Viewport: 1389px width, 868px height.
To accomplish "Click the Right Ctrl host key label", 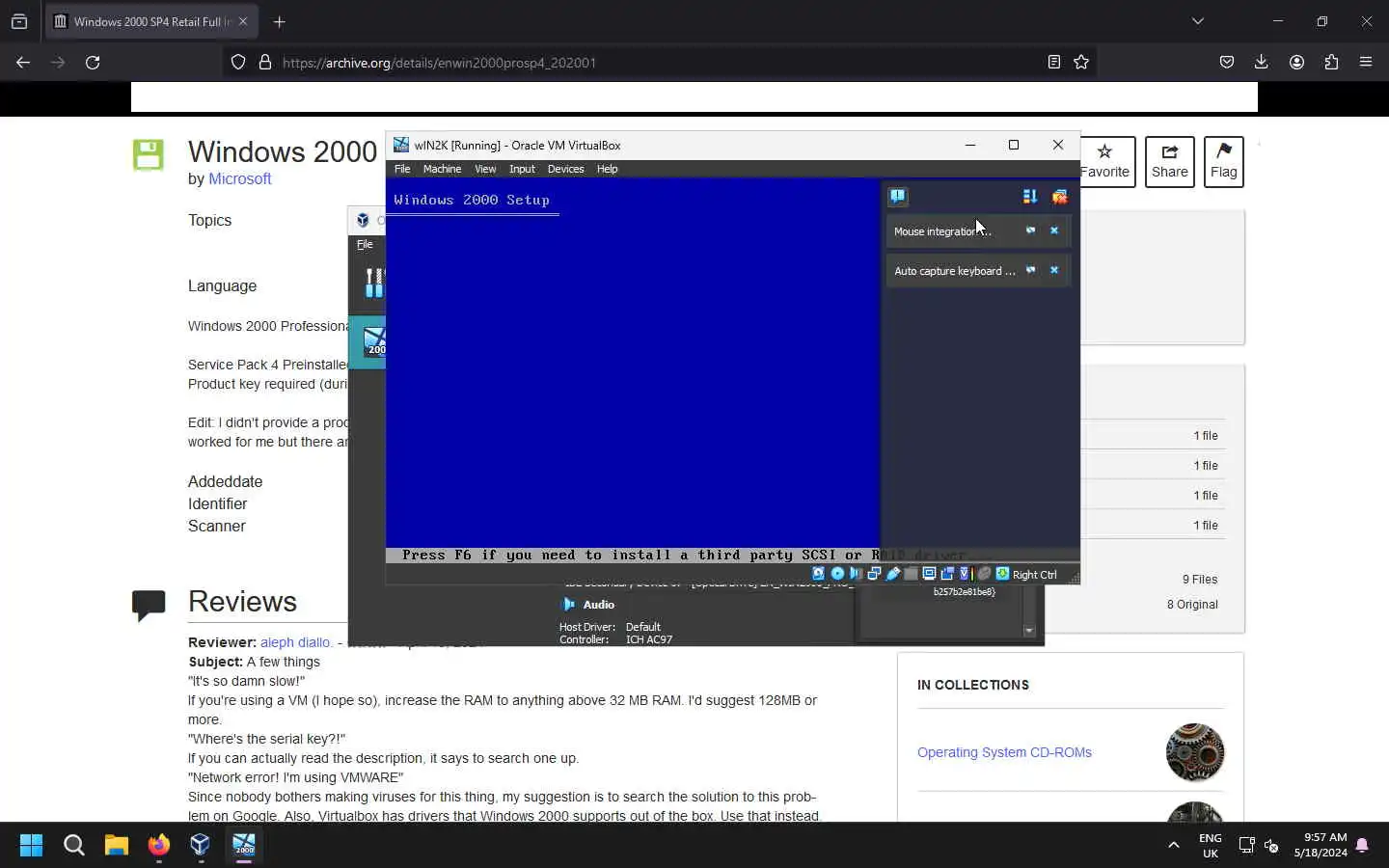I will (x=1035, y=575).
